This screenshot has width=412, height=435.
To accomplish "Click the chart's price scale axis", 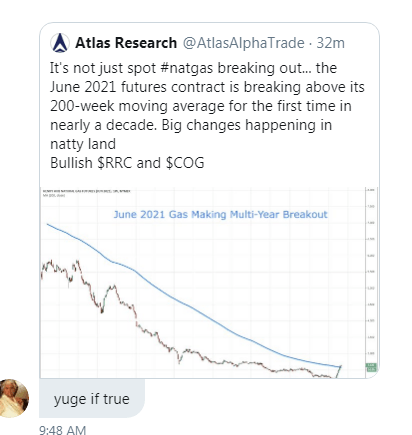I will click(372, 283).
